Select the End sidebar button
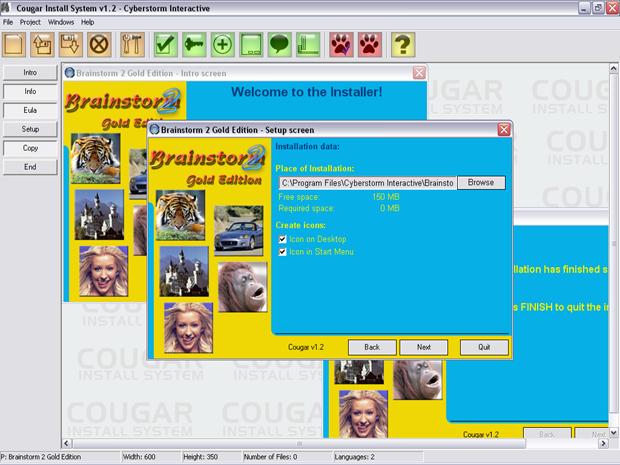Screen dimensions: 620x465 click(30, 167)
